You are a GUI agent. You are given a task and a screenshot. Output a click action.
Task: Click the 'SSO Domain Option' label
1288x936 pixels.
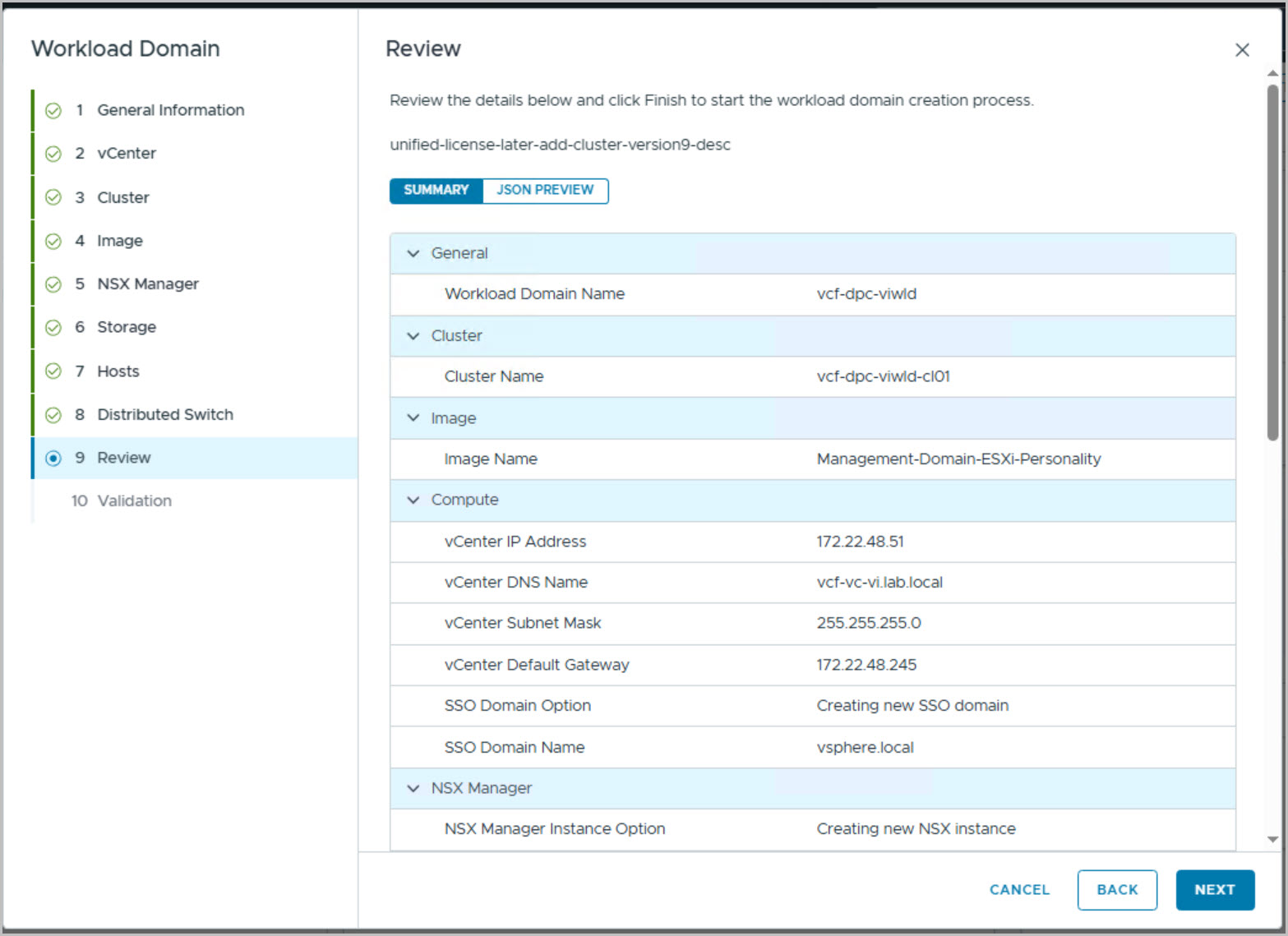click(518, 706)
